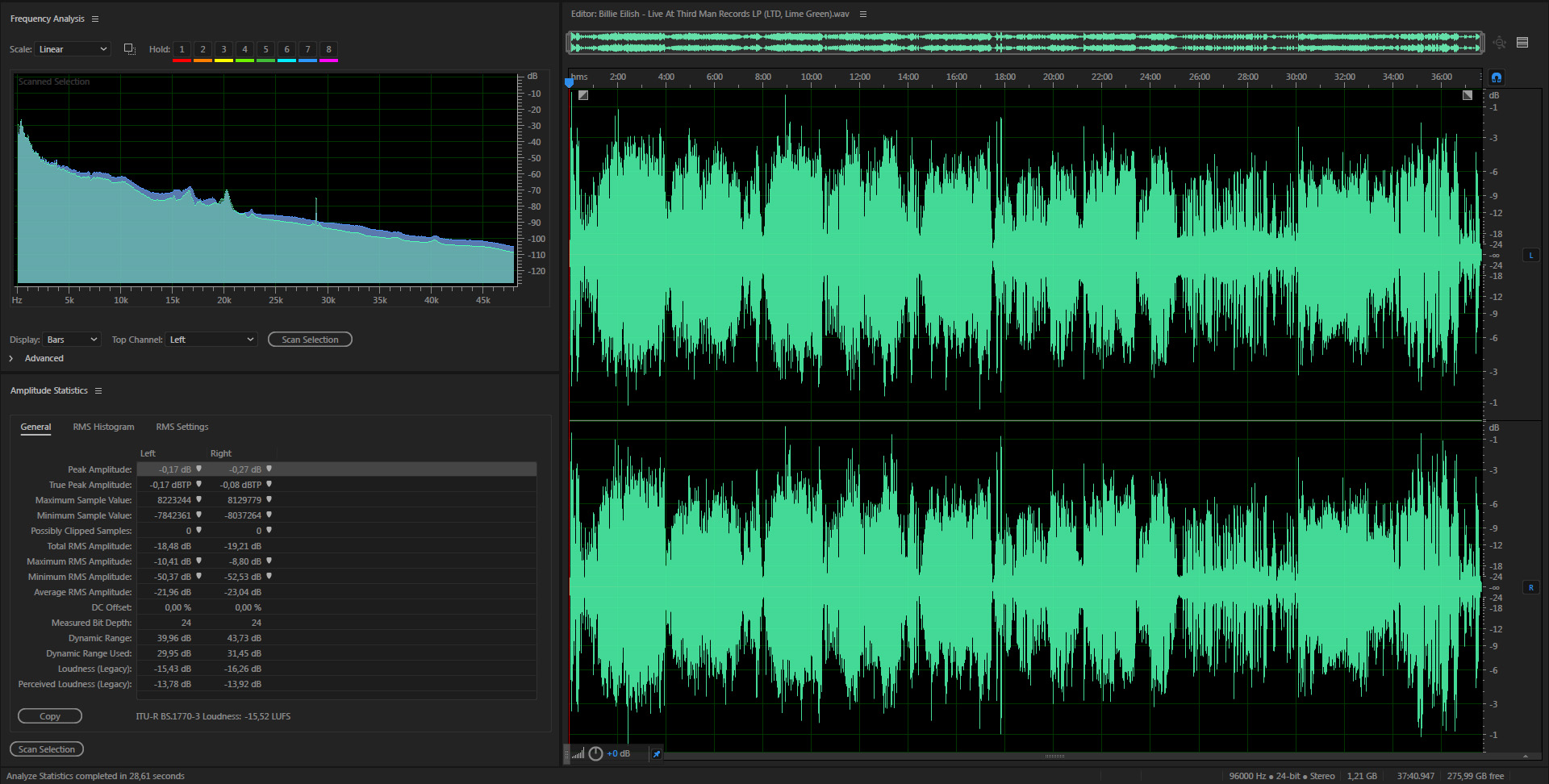
Task: Toggle Hold button 8 (magenta)
Action: (x=328, y=50)
